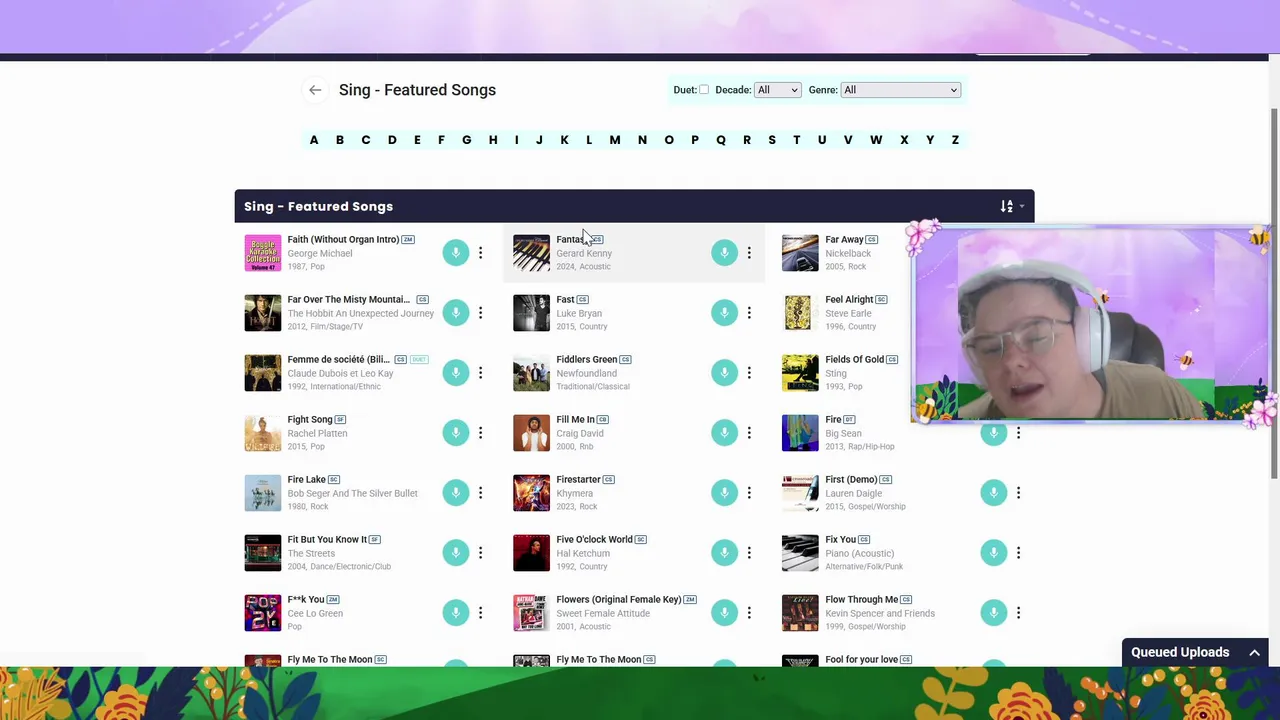Image resolution: width=1280 pixels, height=720 pixels.
Task: Sing Far Over The Misty Mountains microphone button
Action: [456, 313]
